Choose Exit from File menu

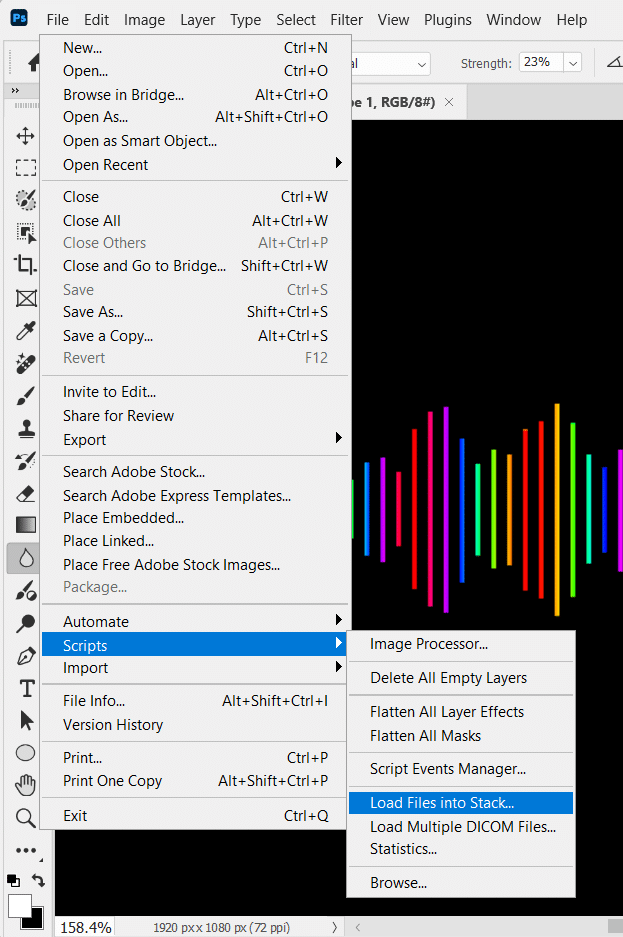195,816
